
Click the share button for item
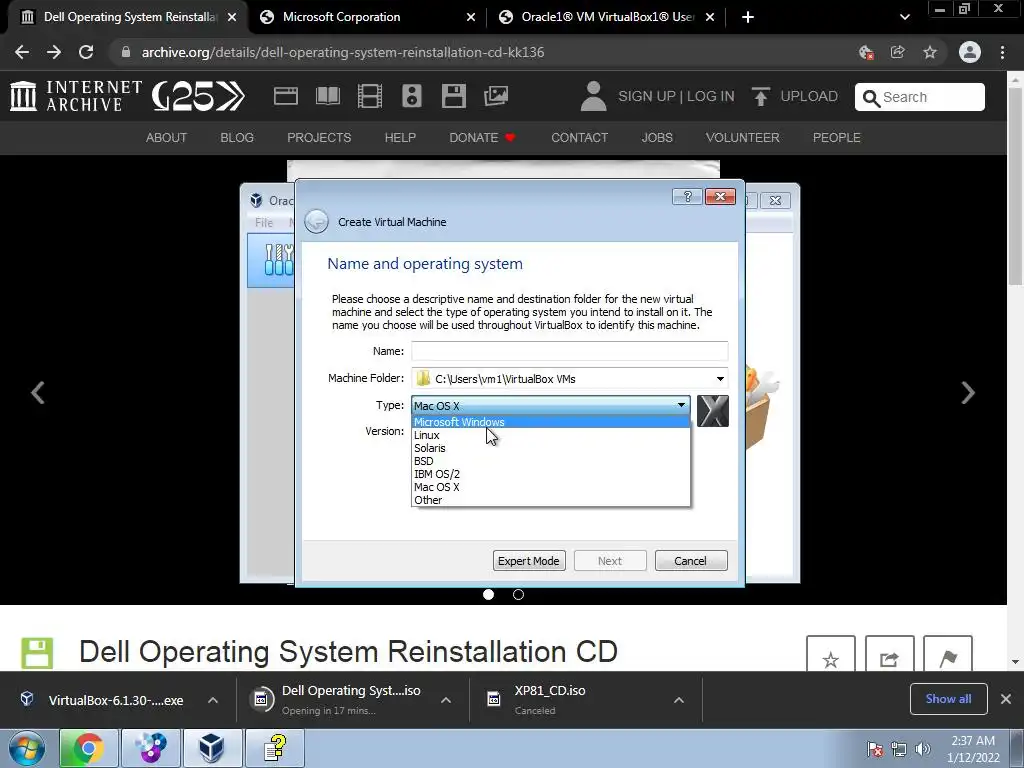click(x=889, y=655)
